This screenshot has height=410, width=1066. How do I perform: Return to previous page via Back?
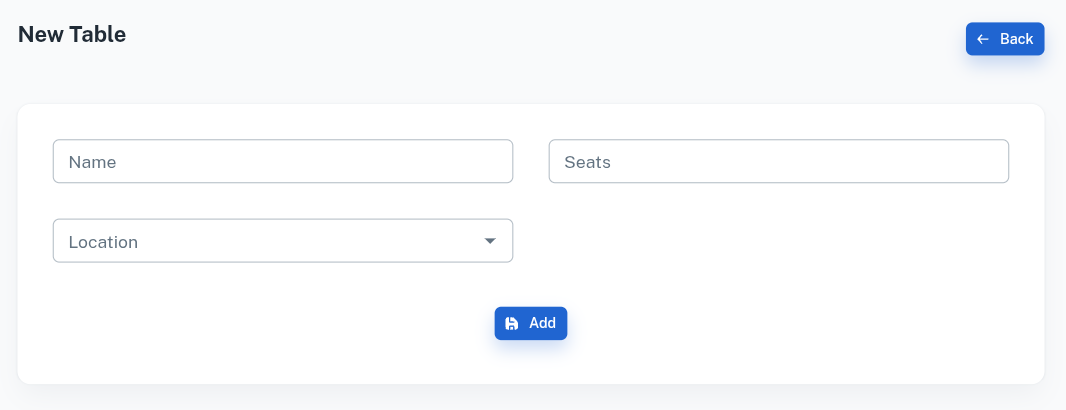pos(1005,39)
